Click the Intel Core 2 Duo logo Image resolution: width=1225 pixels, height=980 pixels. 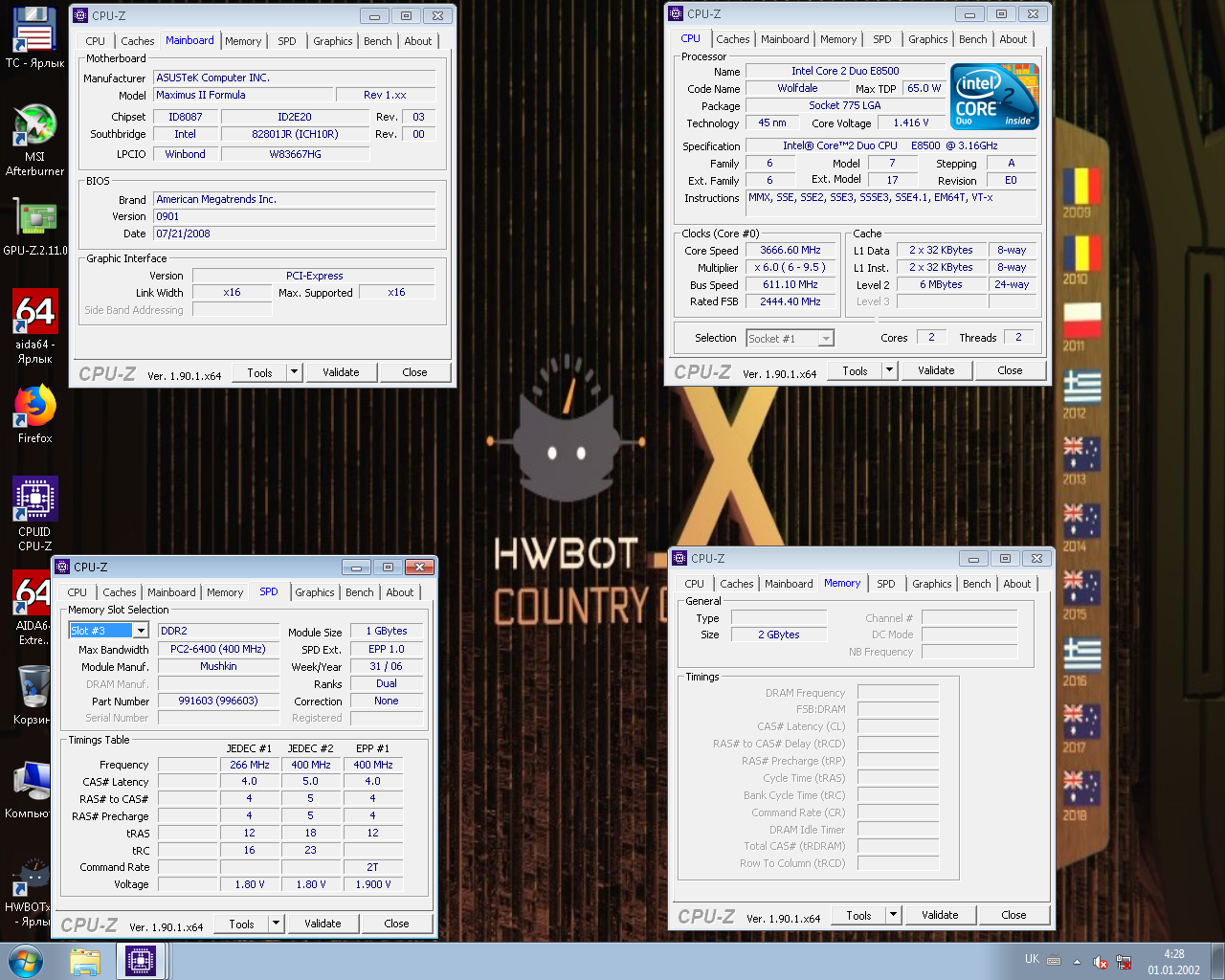(x=995, y=96)
